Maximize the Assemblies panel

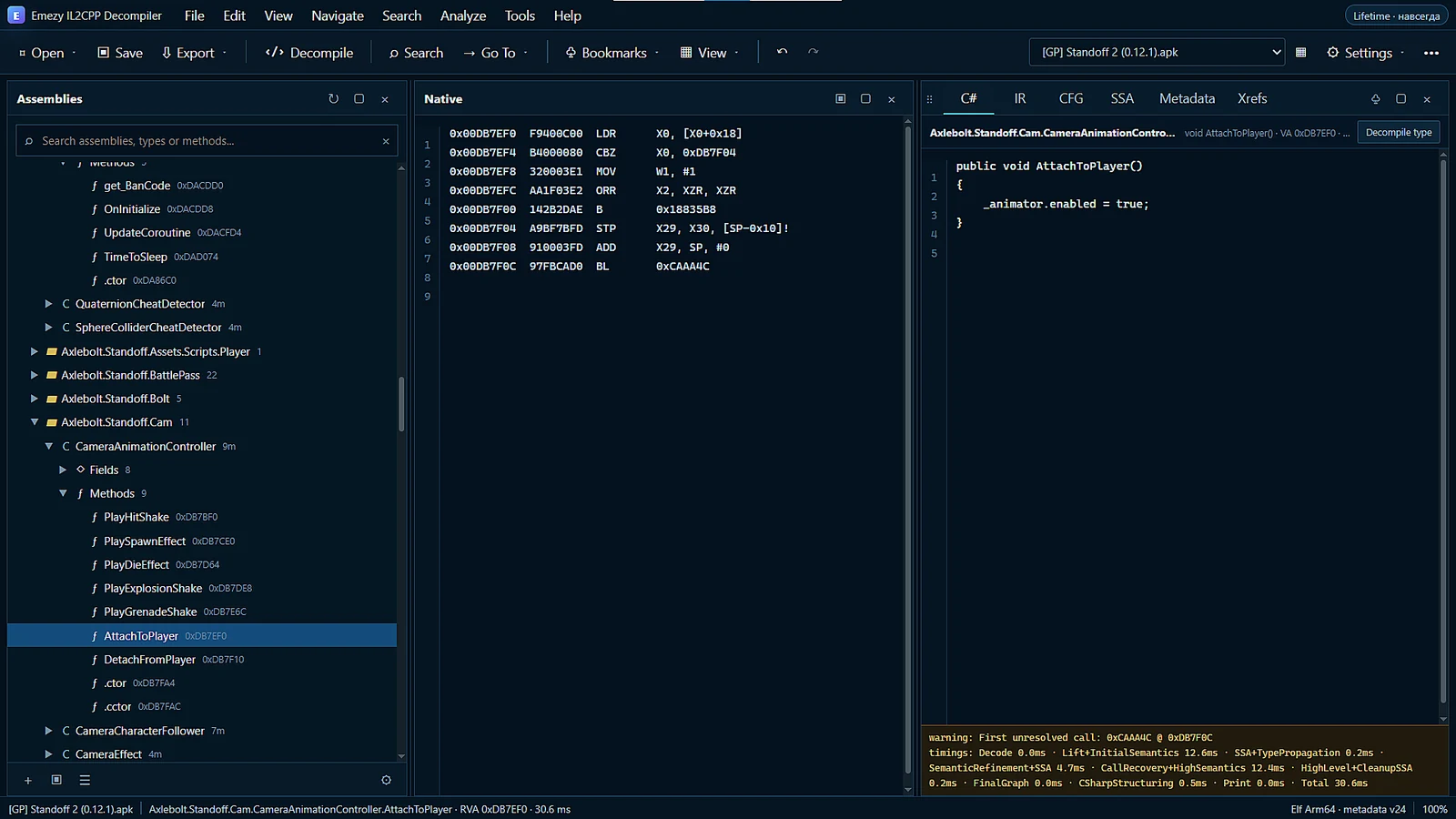(x=359, y=99)
